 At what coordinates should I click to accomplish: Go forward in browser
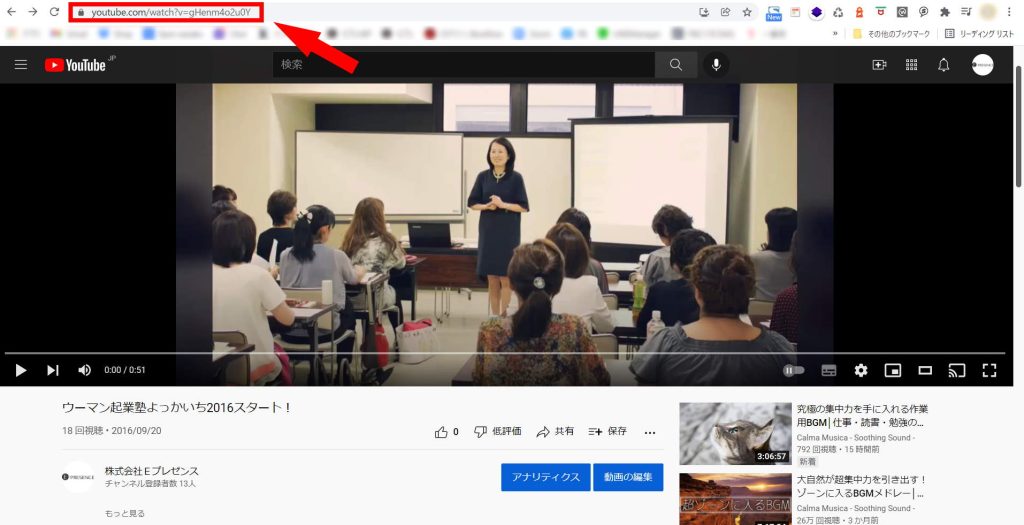pos(33,12)
